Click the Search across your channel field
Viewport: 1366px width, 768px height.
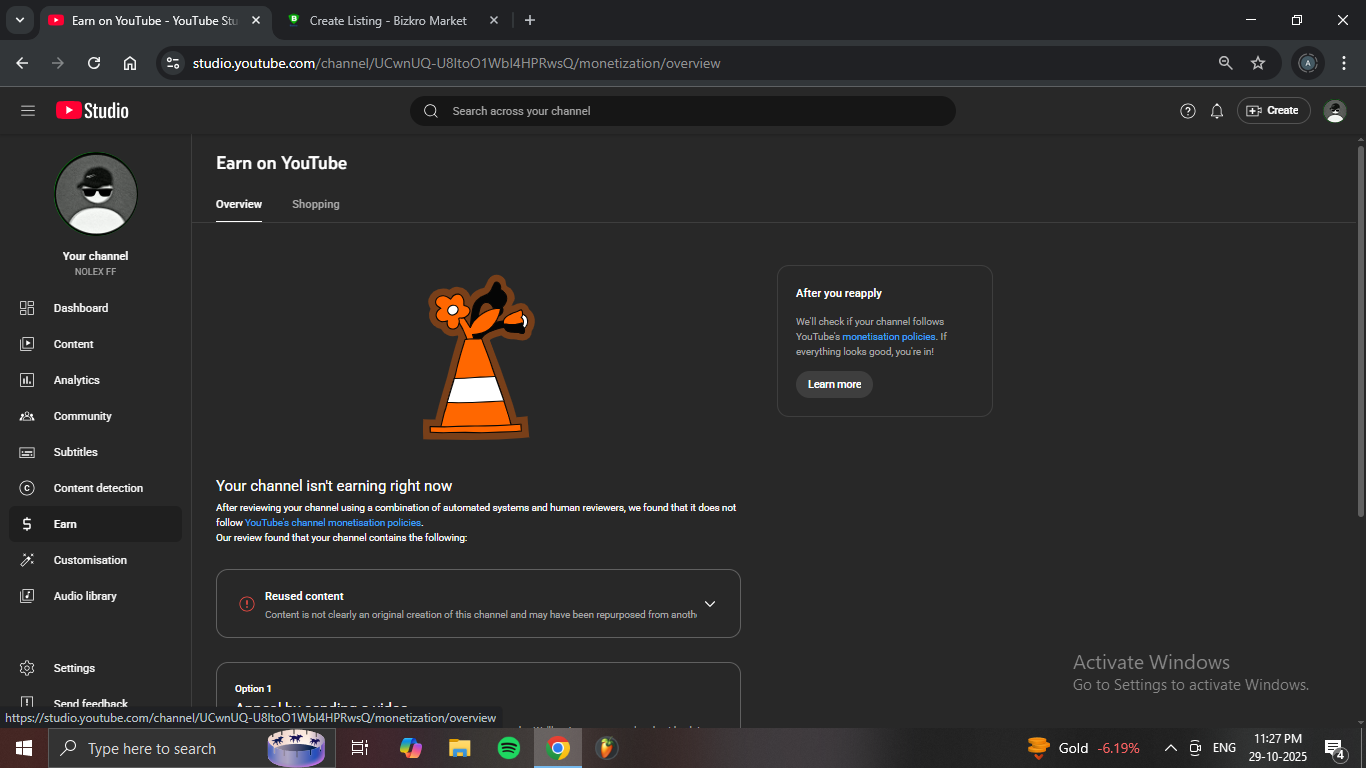[x=682, y=111]
